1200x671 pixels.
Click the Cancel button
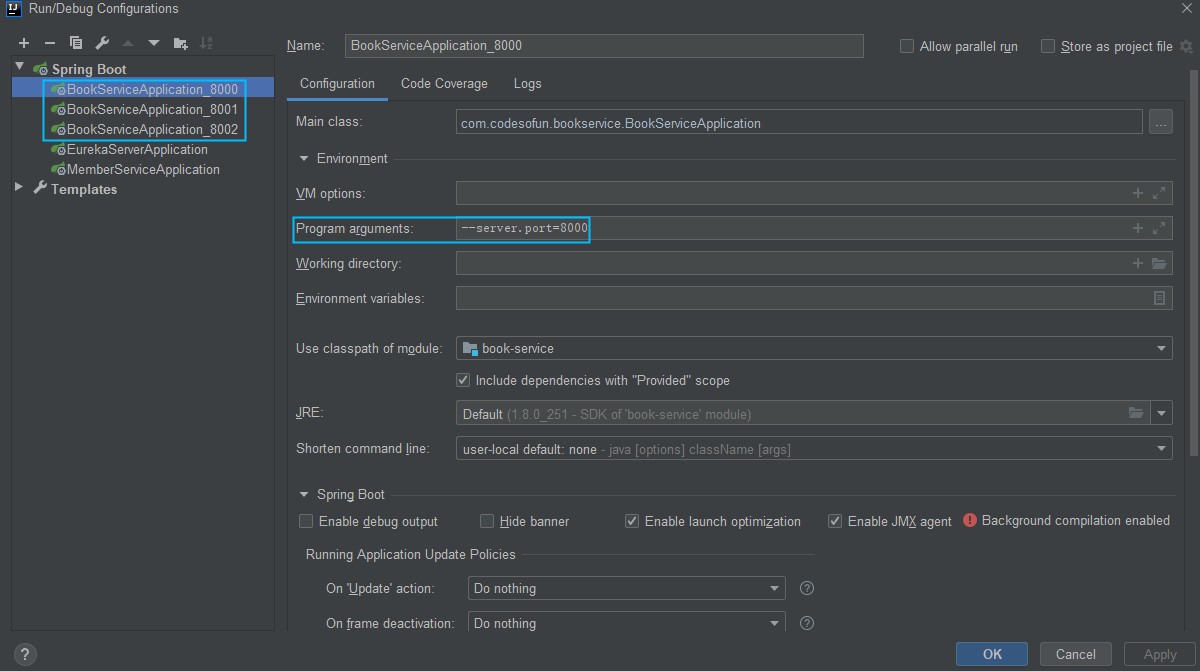tap(1075, 654)
